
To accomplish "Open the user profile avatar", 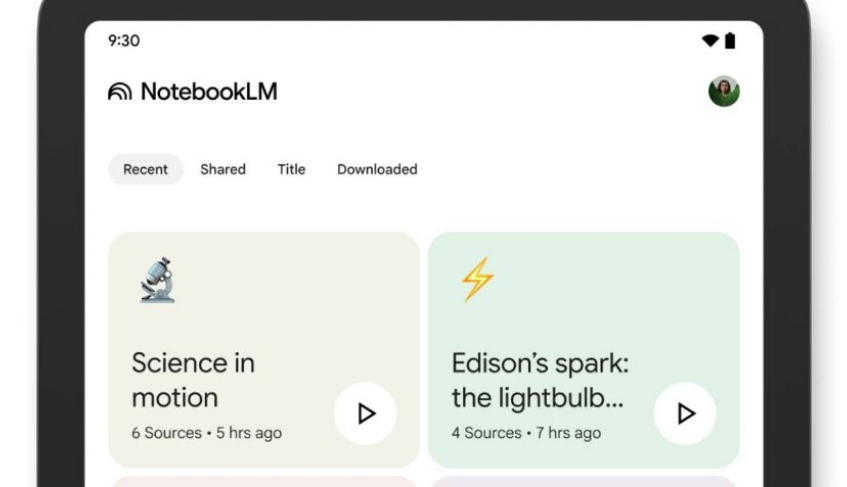I will coord(723,91).
